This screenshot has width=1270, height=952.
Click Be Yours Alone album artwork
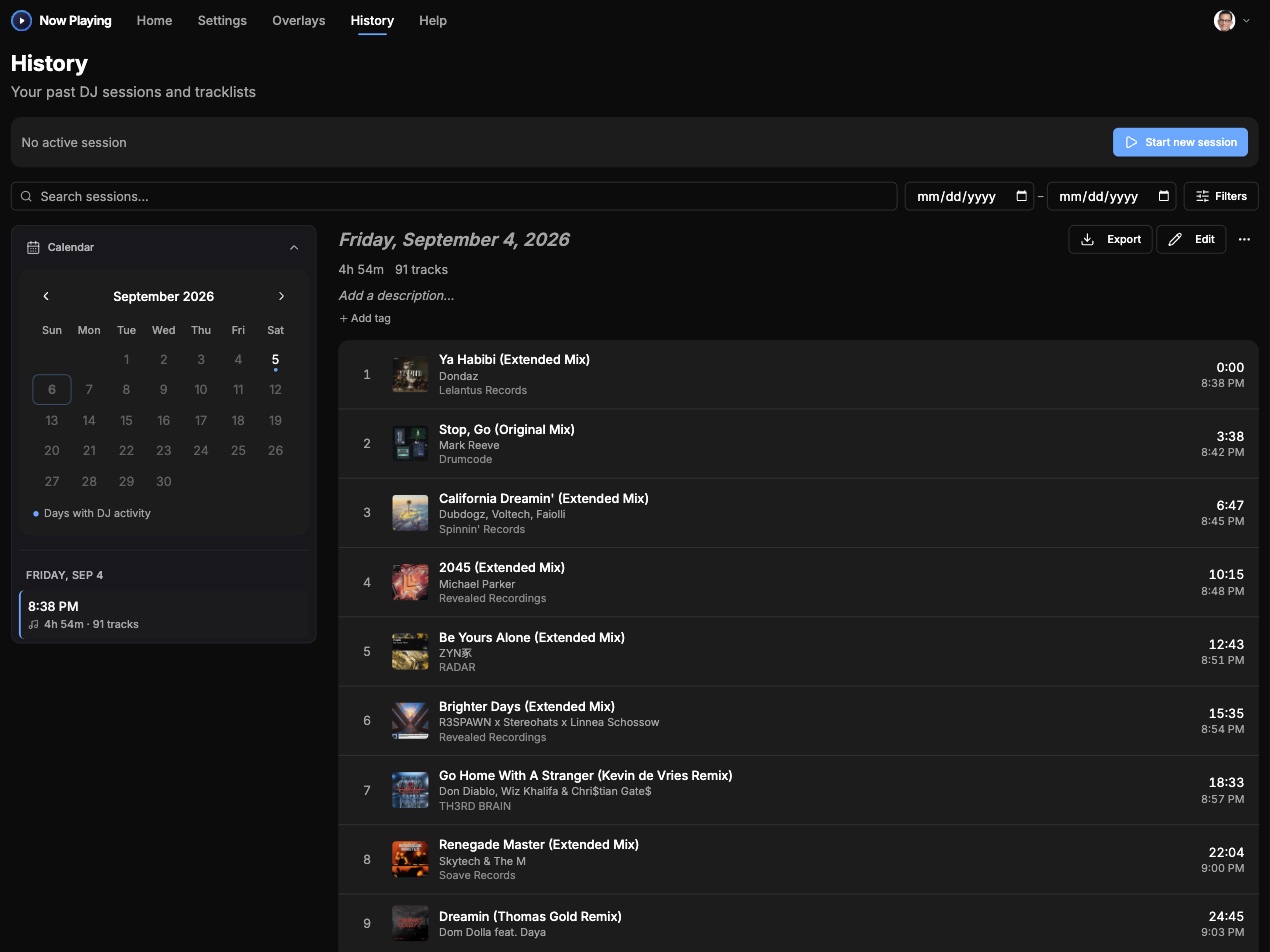(410, 651)
